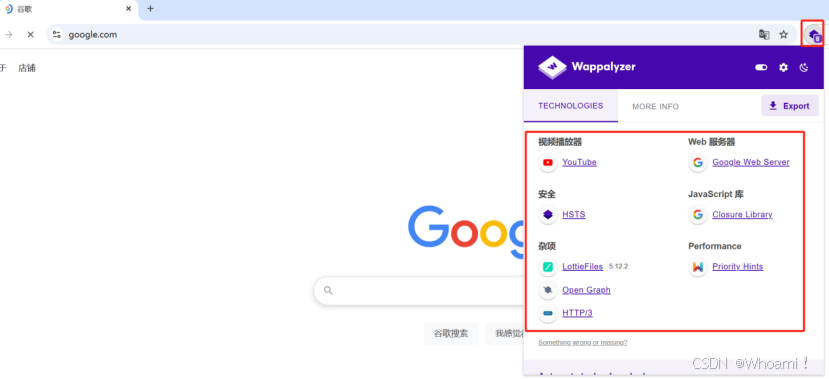Click the google.com address bar
The width and height of the screenshot is (829, 379).
click(422, 35)
